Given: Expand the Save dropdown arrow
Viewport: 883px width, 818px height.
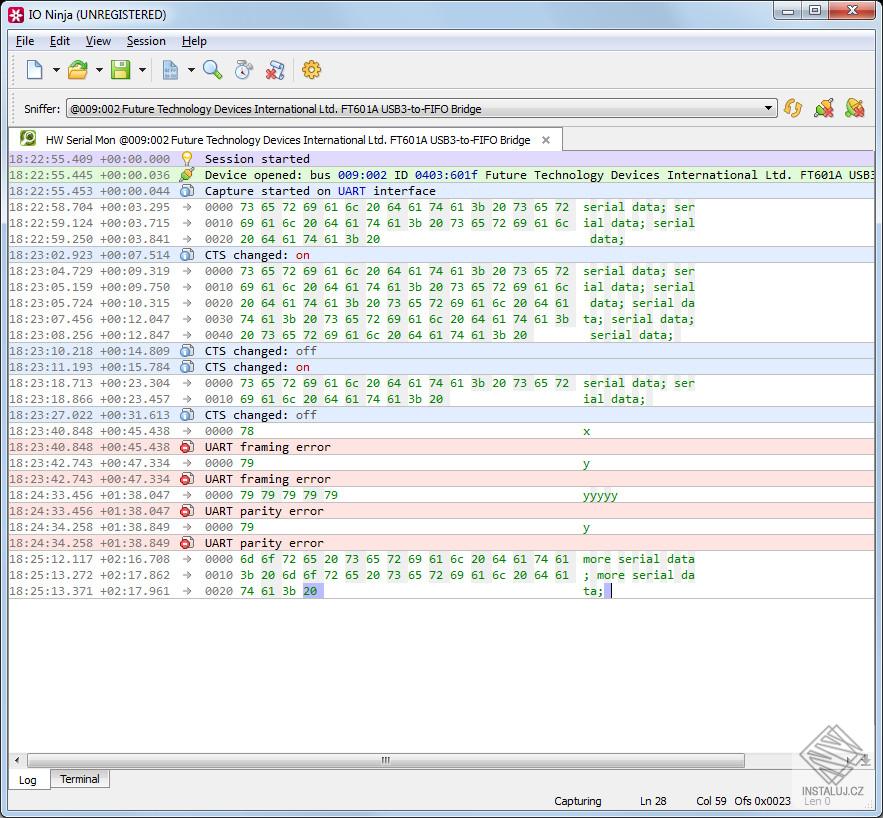Looking at the screenshot, I should point(142,70).
